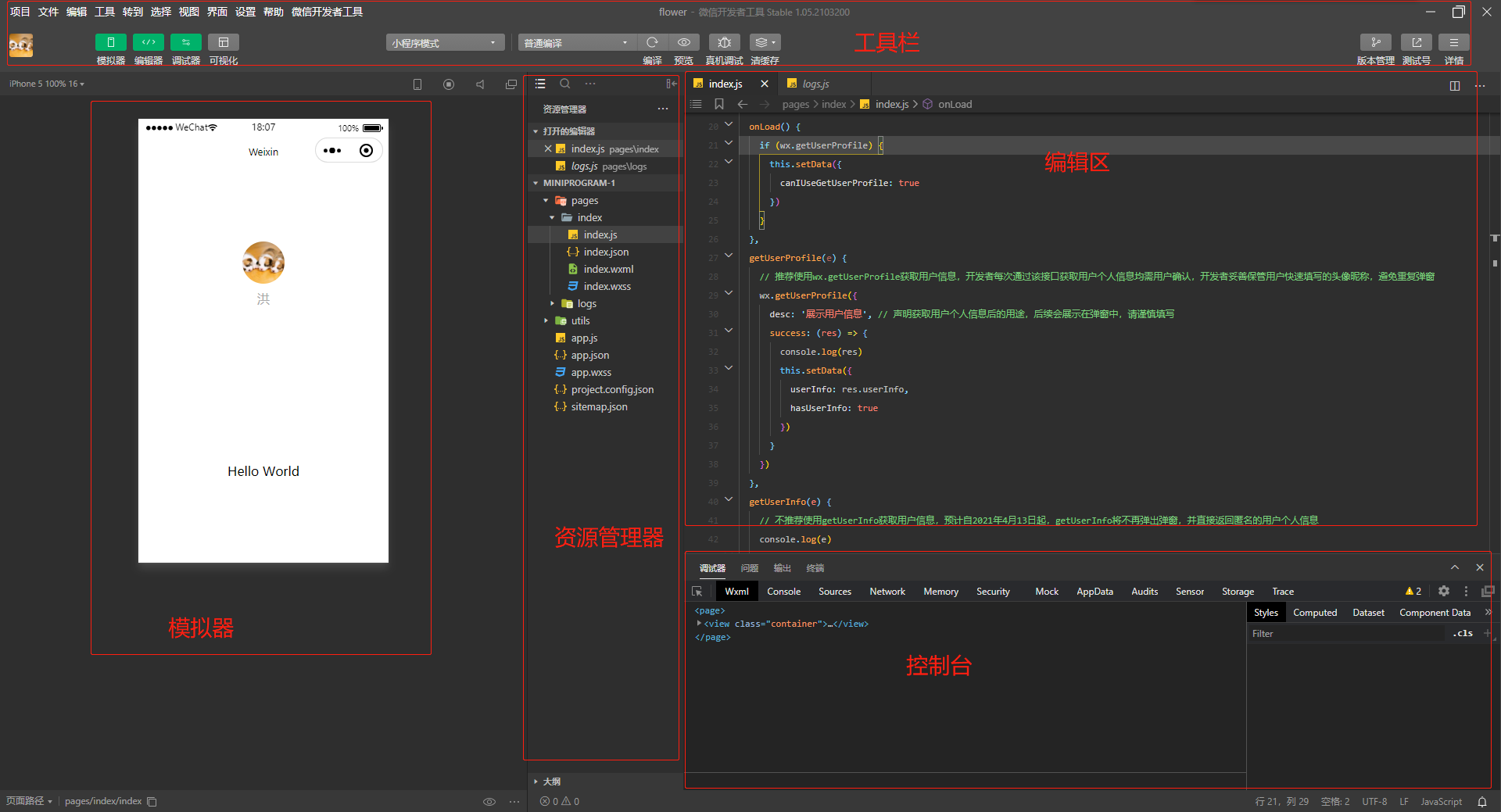The height and width of the screenshot is (812, 1501).
Task: Toggle the editor (编辑器) panel button
Action: [148, 42]
